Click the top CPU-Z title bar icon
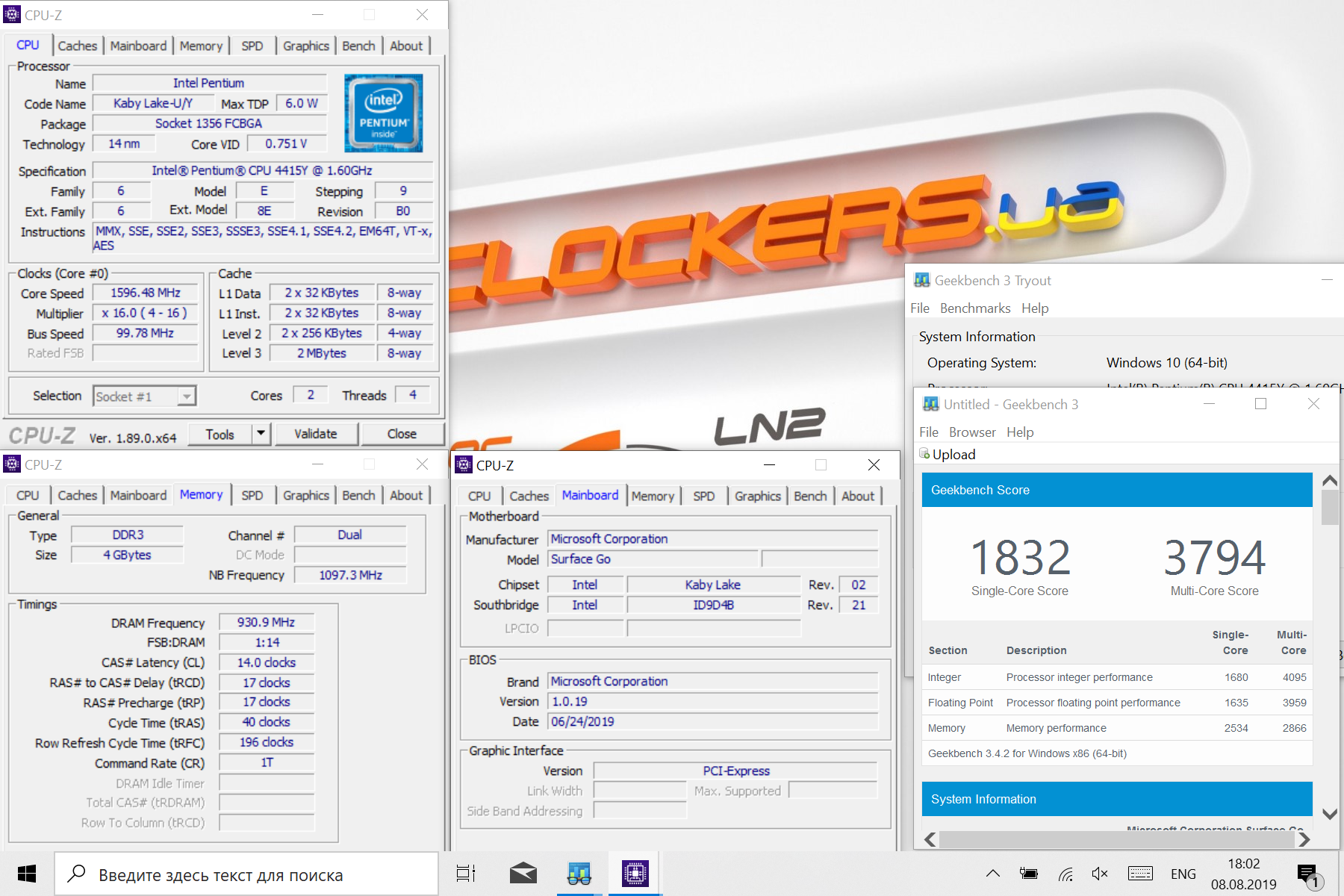Screen dimensions: 1344x896 12,14
